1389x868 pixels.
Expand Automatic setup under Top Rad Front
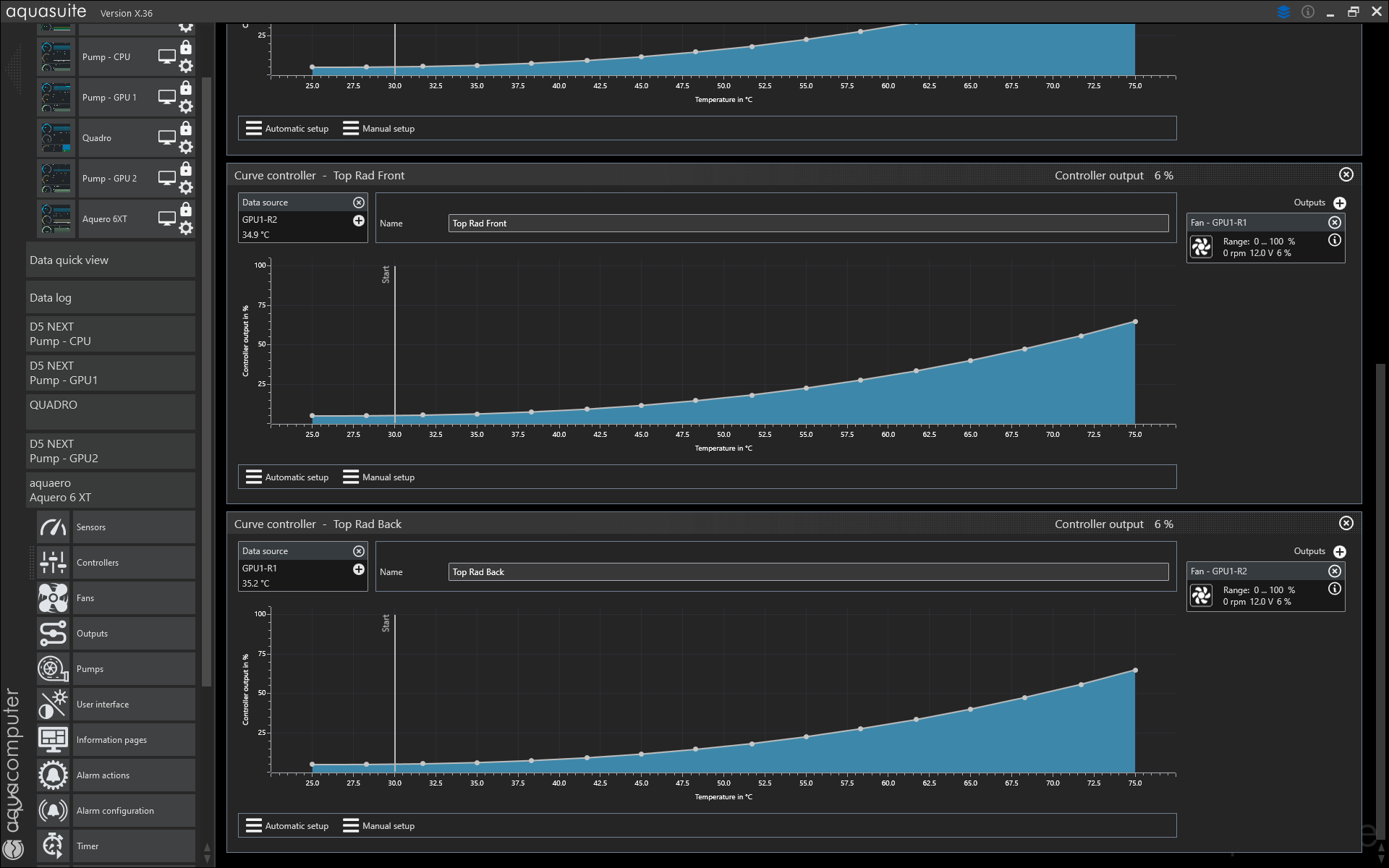point(287,477)
